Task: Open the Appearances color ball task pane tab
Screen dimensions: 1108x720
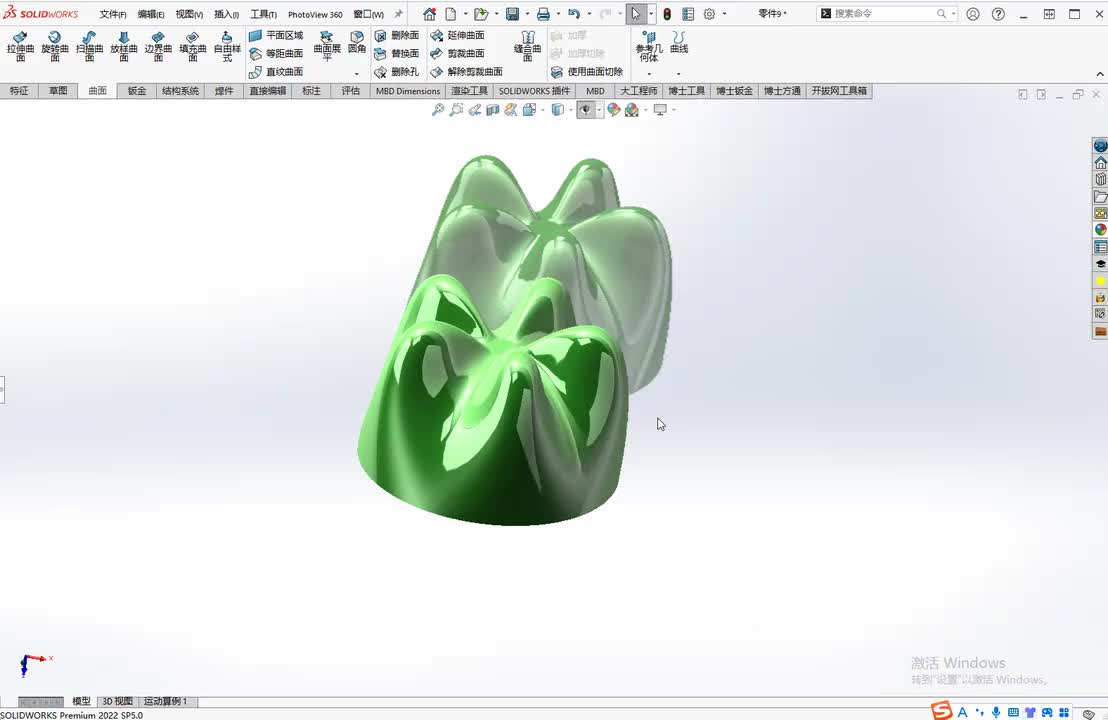Action: [x=1100, y=230]
